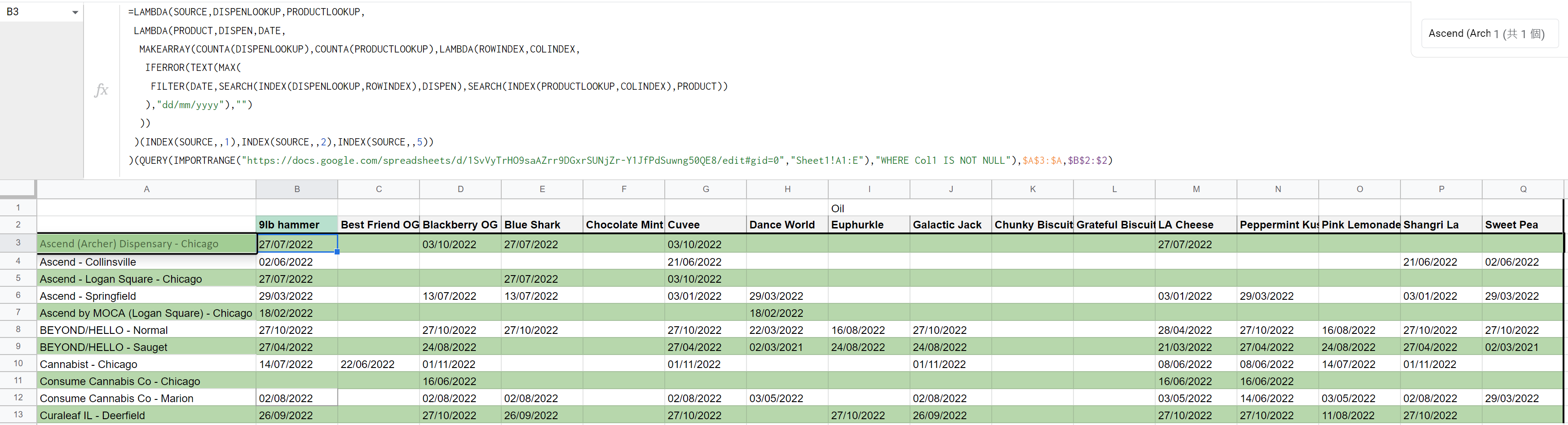1568x425 pixels.
Task: Click 22/06/2022 in Cannabist - Chicago row
Action: click(379, 364)
